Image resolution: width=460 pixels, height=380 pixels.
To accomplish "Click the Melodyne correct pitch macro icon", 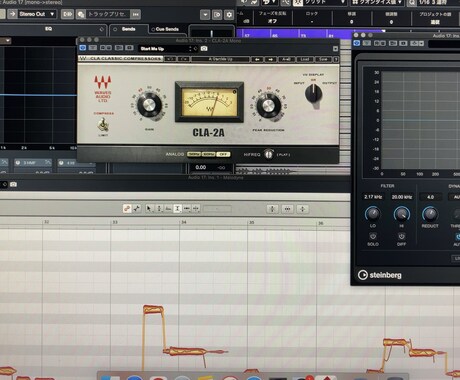I will [x=272, y=209].
